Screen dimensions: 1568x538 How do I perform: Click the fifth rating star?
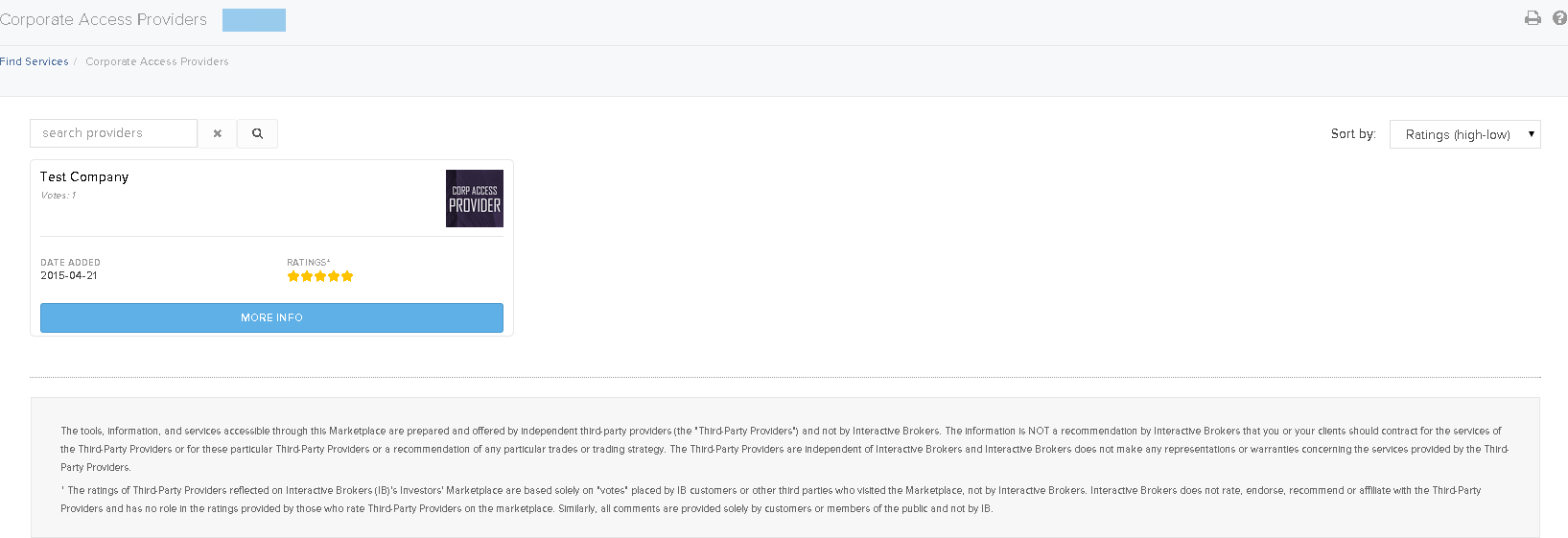[x=347, y=276]
